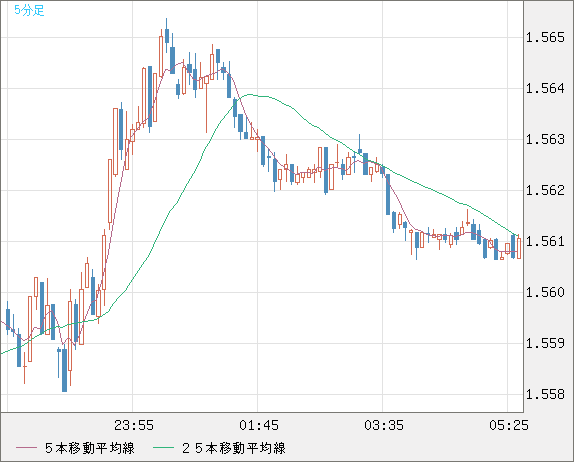Click the 1.560 price axis label
This screenshot has width=574, height=462.
545,292
